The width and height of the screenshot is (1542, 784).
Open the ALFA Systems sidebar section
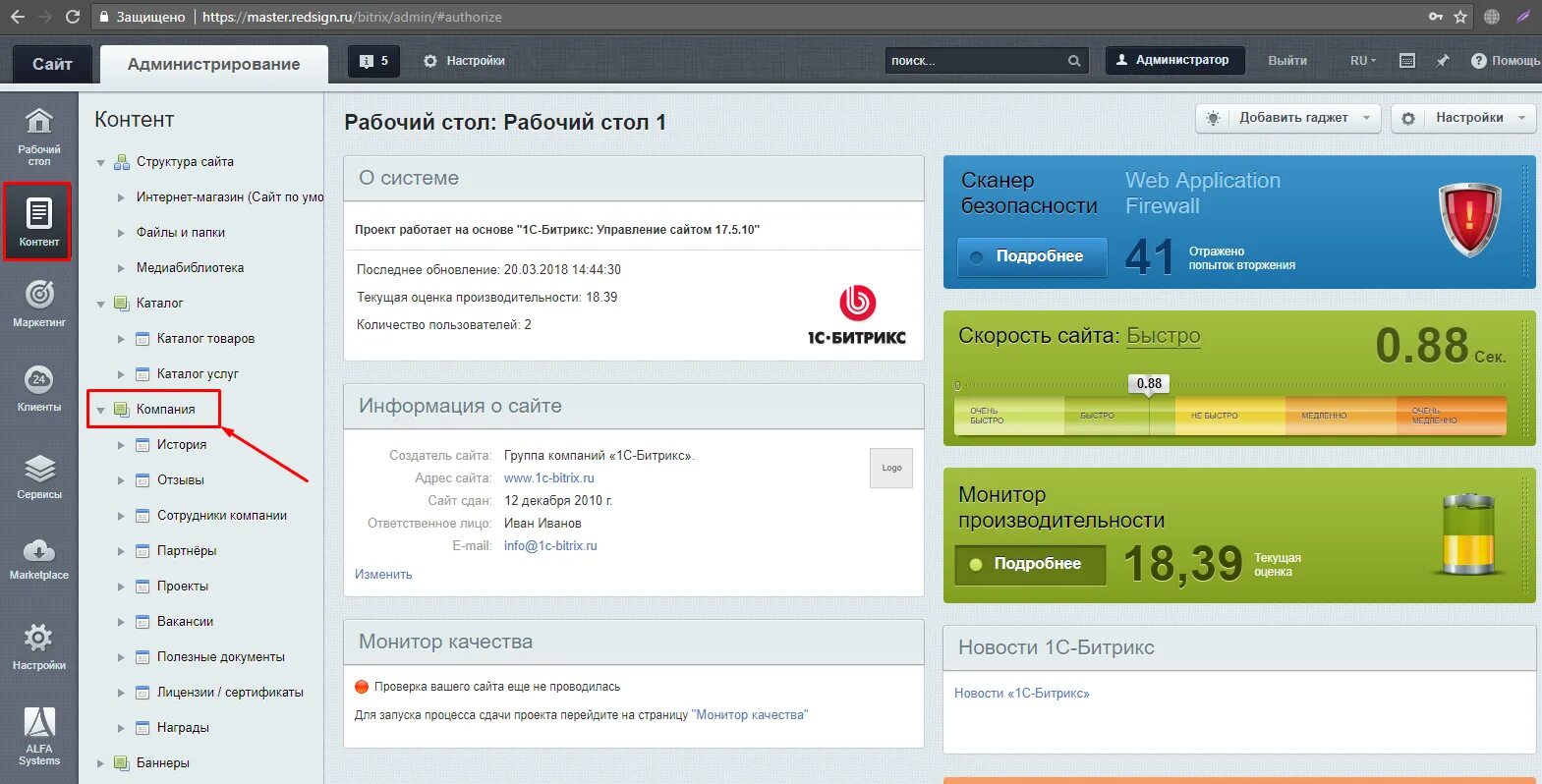38,736
